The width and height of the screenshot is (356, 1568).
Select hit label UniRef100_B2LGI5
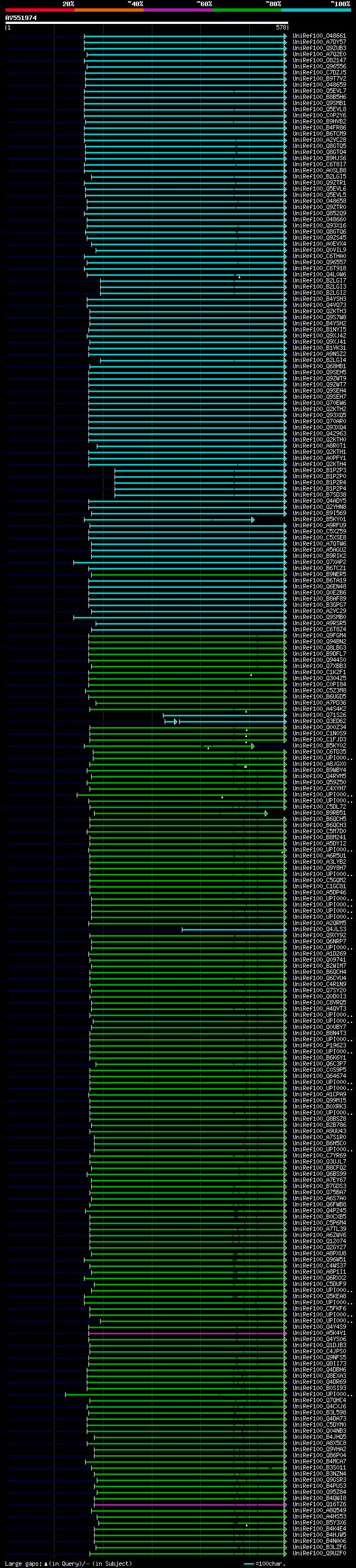coord(319,176)
